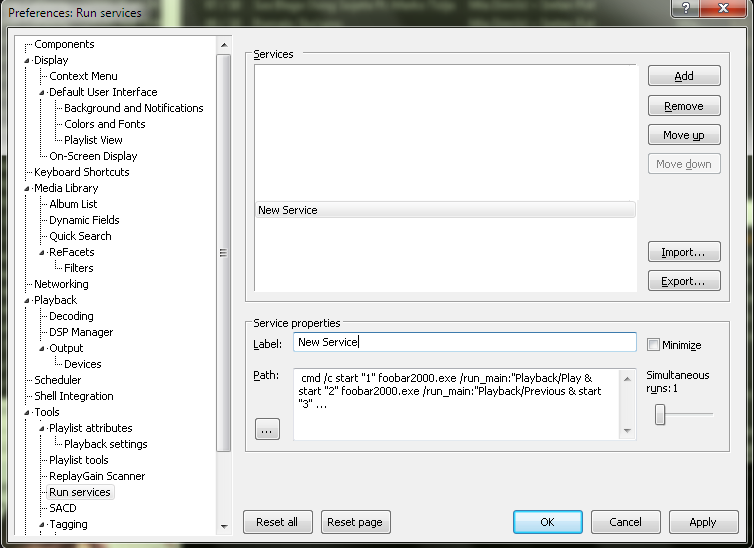The width and height of the screenshot is (754, 548).
Task: Select Devices under Output
Action: [x=83, y=364]
